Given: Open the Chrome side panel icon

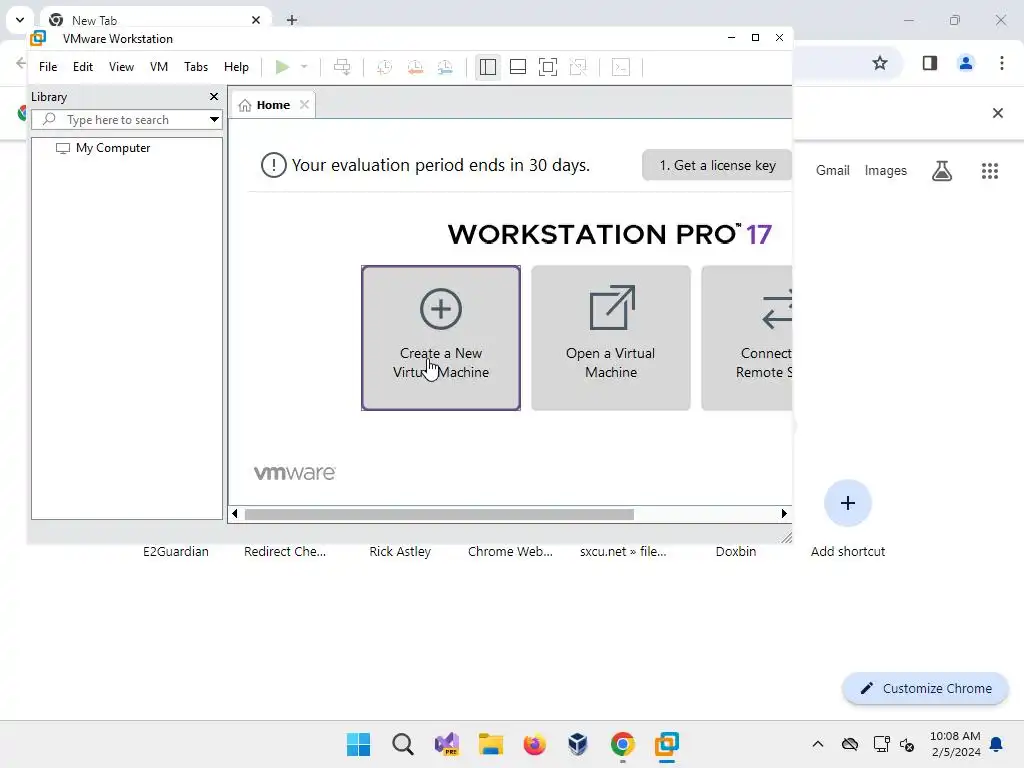Looking at the screenshot, I should click(929, 63).
